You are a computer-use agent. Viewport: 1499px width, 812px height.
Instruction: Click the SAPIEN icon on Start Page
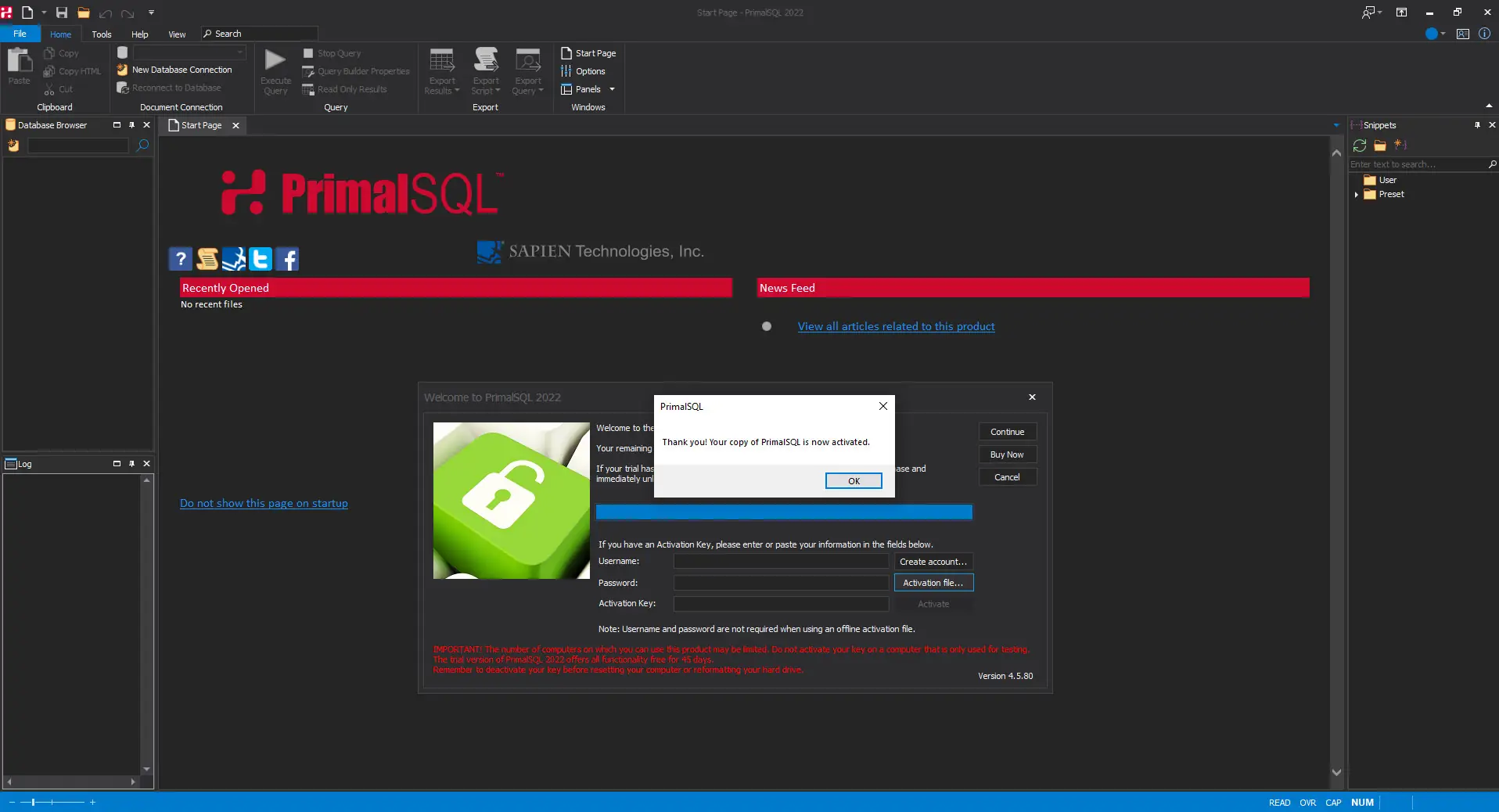[234, 259]
